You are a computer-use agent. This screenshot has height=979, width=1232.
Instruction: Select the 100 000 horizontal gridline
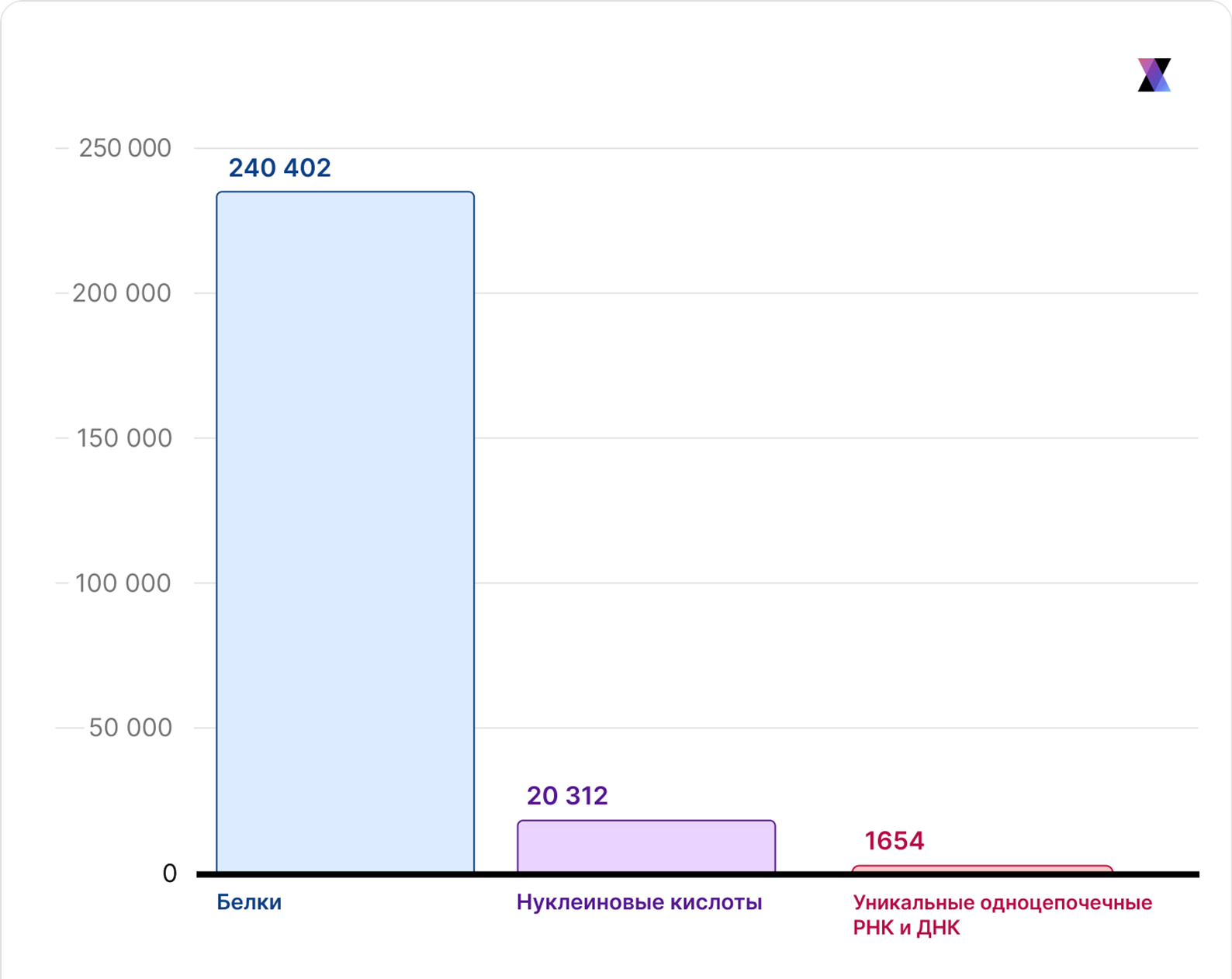point(776,583)
